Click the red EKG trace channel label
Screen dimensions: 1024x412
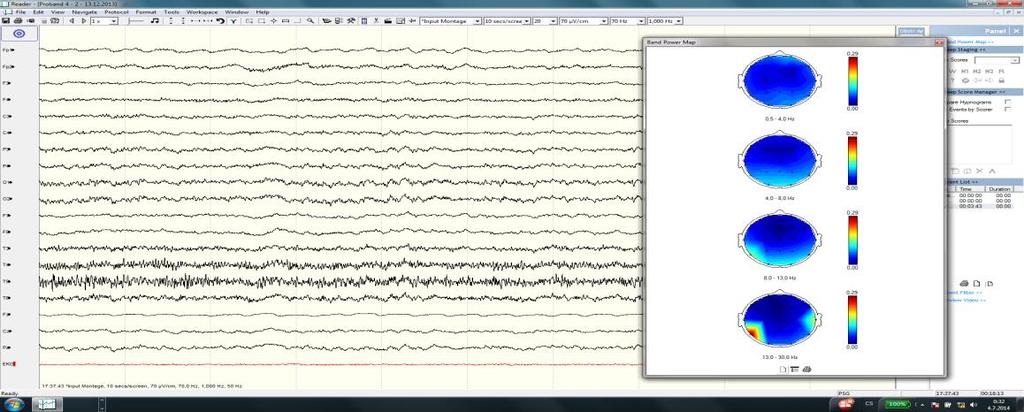coord(8,364)
